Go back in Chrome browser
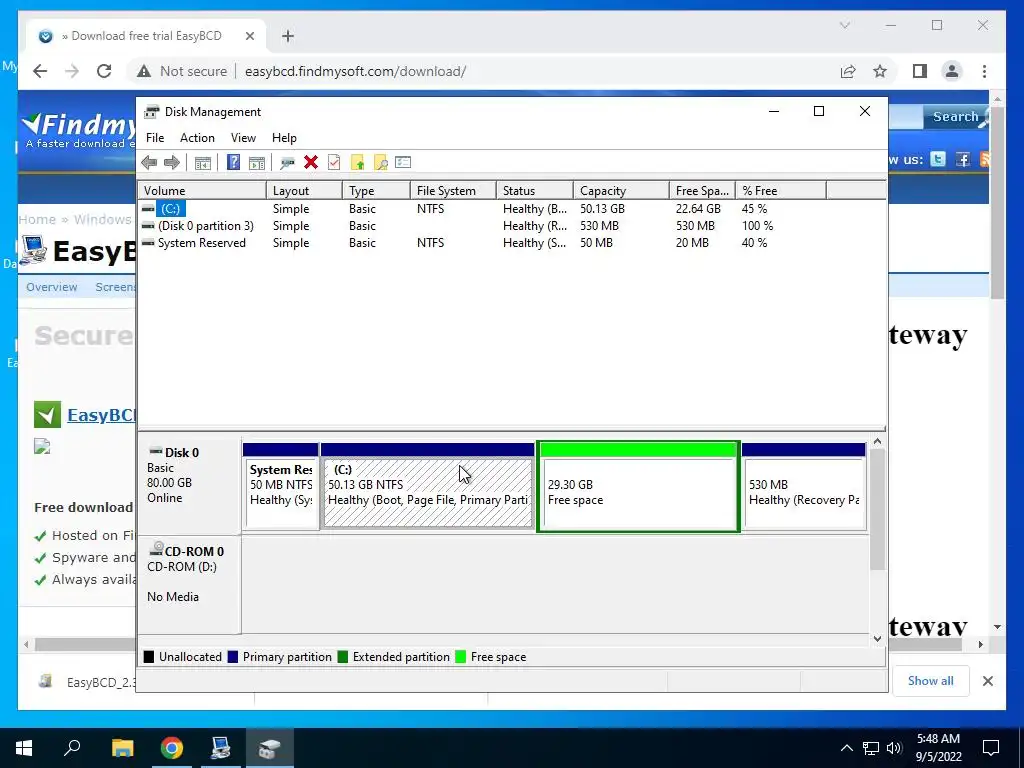The width and height of the screenshot is (1024, 768). click(40, 71)
